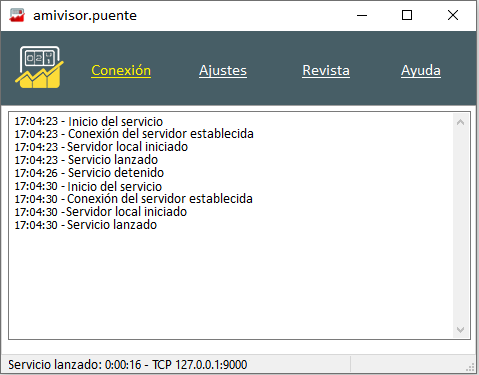This screenshot has height=375, width=479.
Task: Maximize the amivisor.puente window
Action: coord(407,15)
